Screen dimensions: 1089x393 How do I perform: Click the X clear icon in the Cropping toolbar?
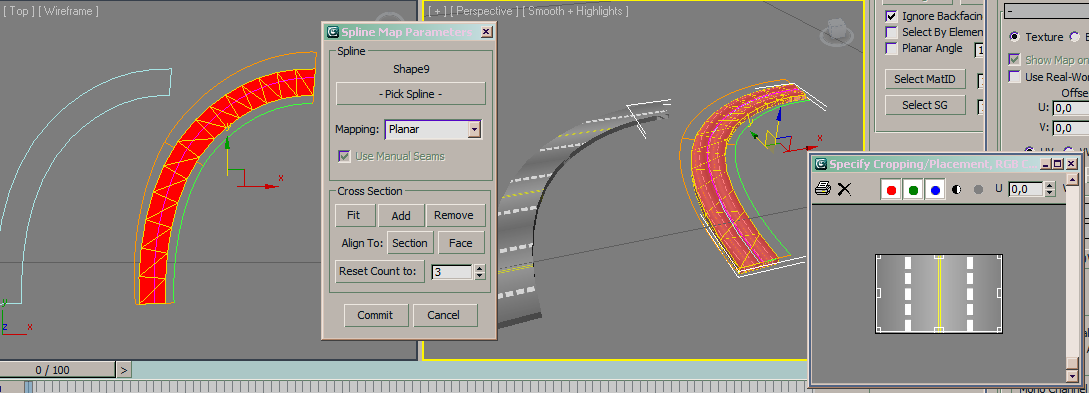coord(844,189)
